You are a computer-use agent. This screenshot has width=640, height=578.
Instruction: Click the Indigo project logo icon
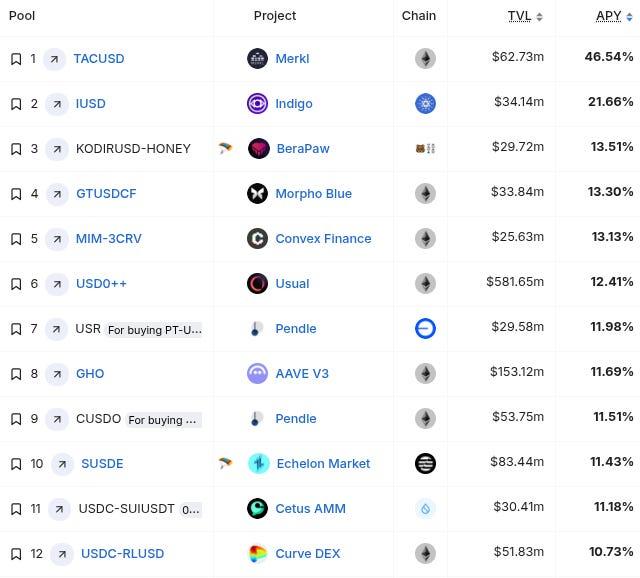pos(257,104)
